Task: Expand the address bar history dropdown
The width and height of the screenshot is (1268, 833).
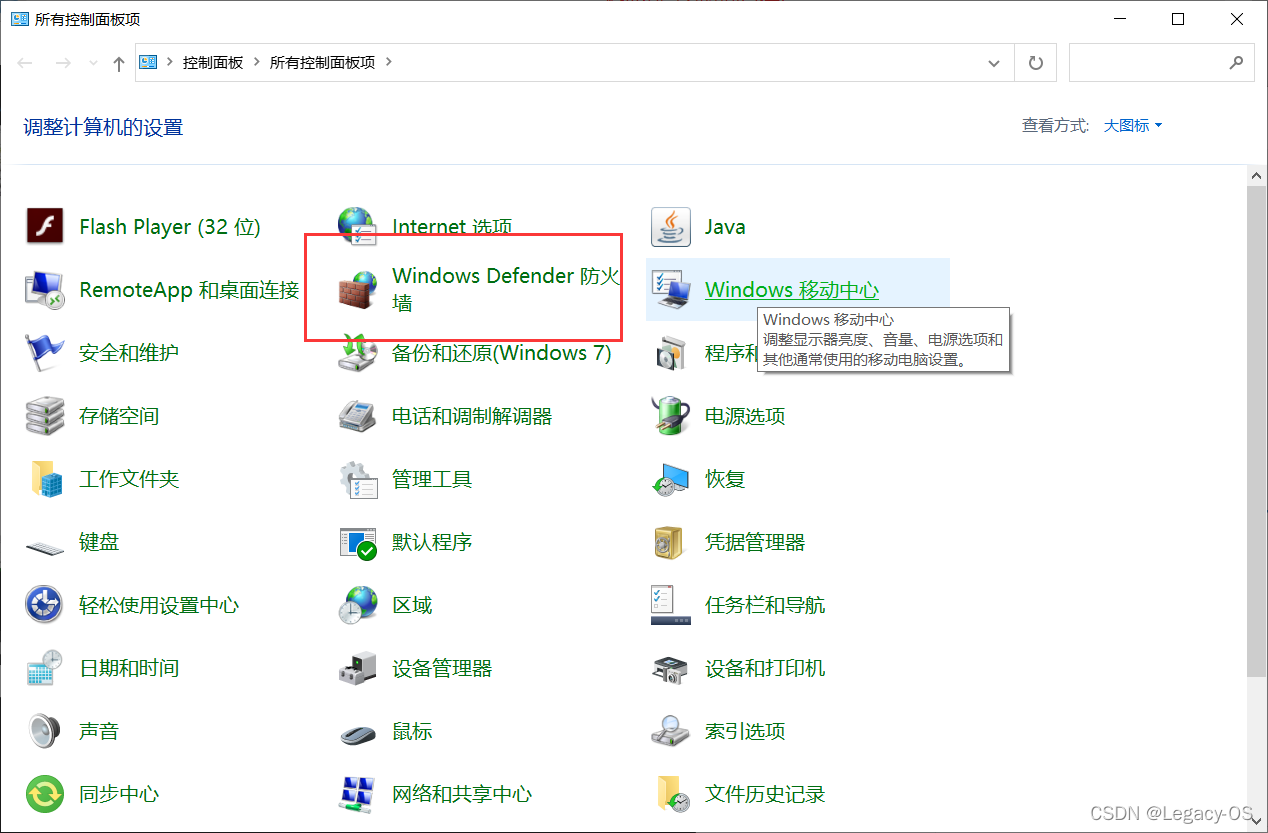Action: coord(994,63)
